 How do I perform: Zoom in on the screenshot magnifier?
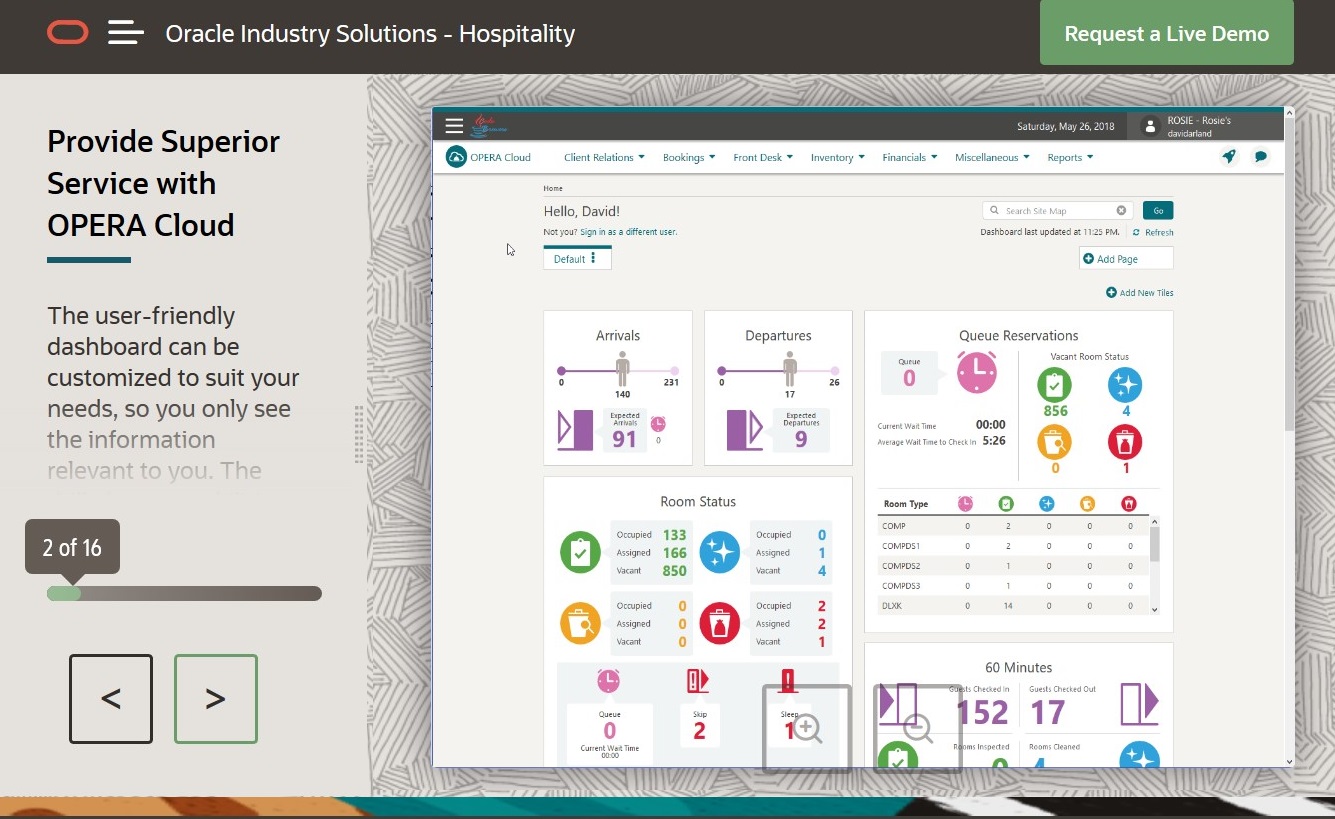[x=807, y=728]
